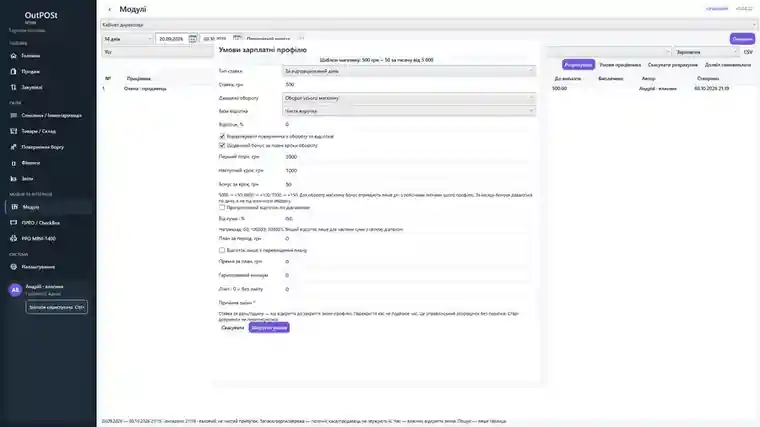Viewport: 760px width, 427px height.
Task: Open the Продаж sidebar menu item
Action: [31, 71]
